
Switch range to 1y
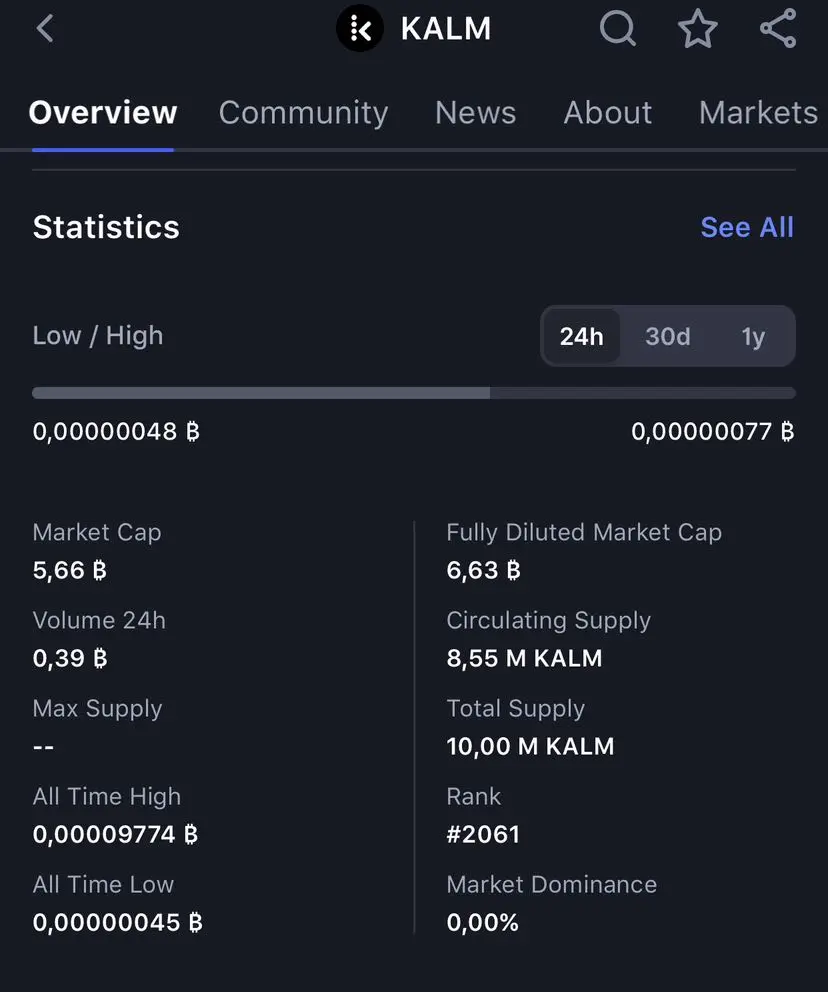[x=753, y=337]
